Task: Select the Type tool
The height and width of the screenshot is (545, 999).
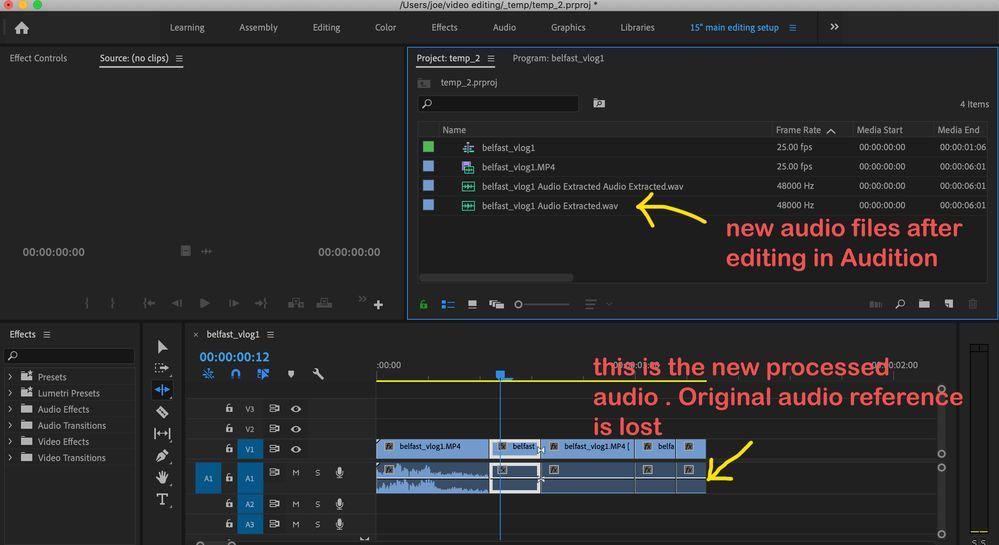Action: click(162, 499)
